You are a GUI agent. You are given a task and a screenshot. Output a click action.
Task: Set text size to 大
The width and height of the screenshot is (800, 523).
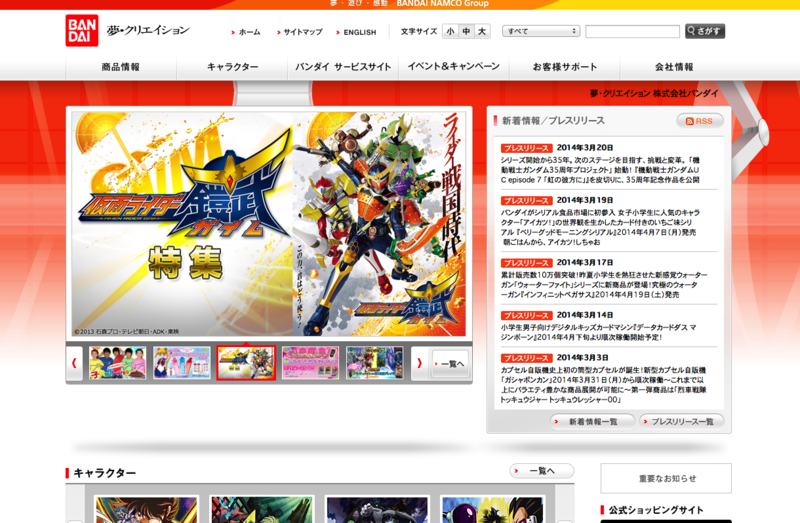tap(482, 31)
